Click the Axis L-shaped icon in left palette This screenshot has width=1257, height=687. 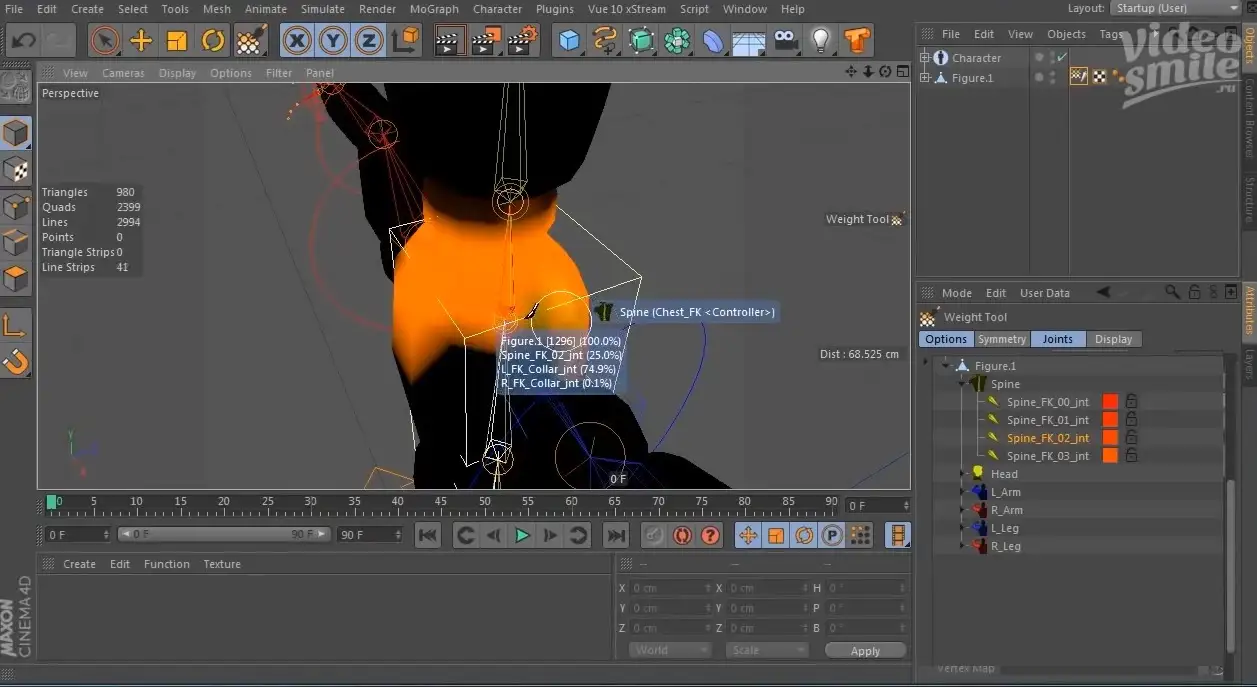pos(16,324)
